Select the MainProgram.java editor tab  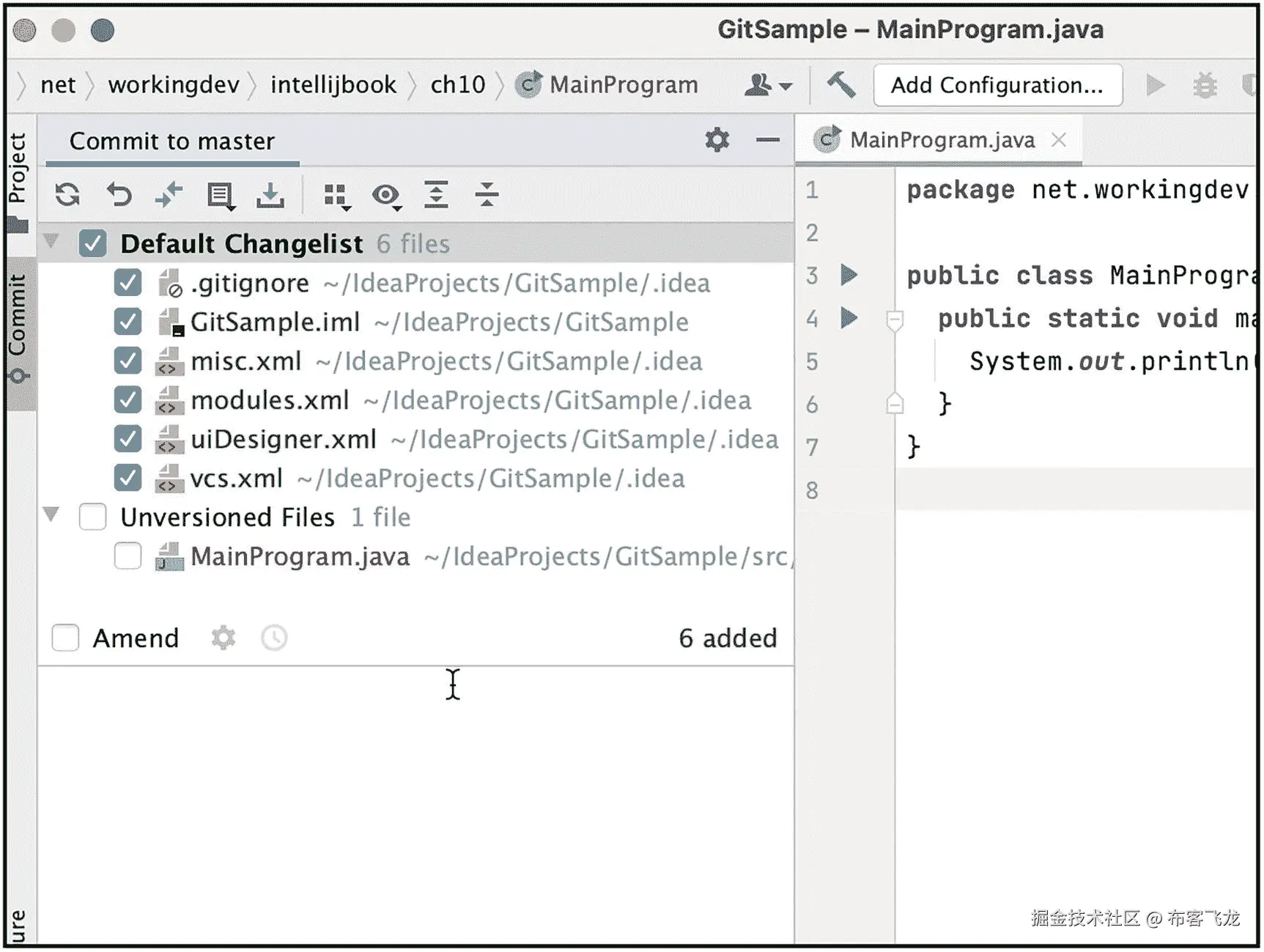pos(940,139)
